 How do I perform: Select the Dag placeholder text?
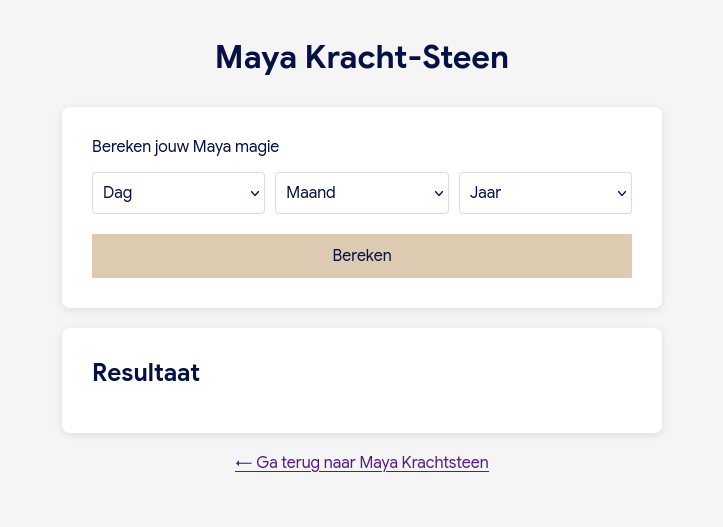click(118, 193)
